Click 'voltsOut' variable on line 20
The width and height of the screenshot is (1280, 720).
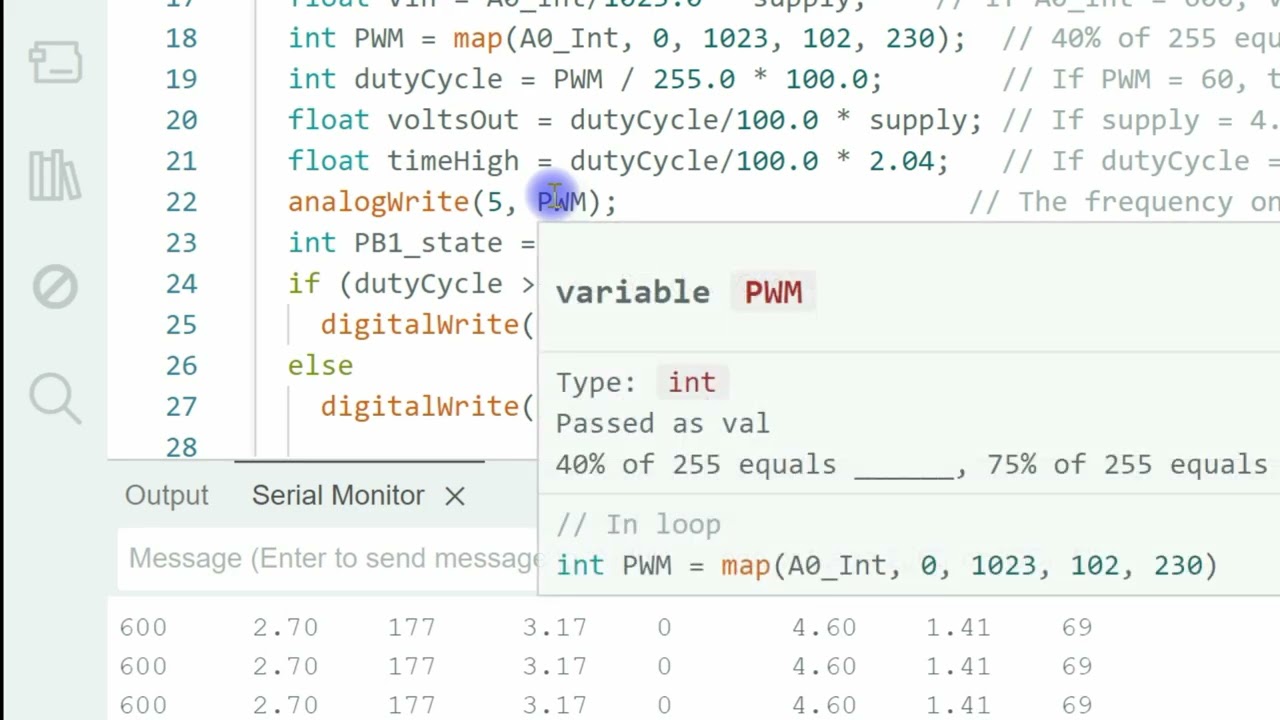(x=453, y=120)
